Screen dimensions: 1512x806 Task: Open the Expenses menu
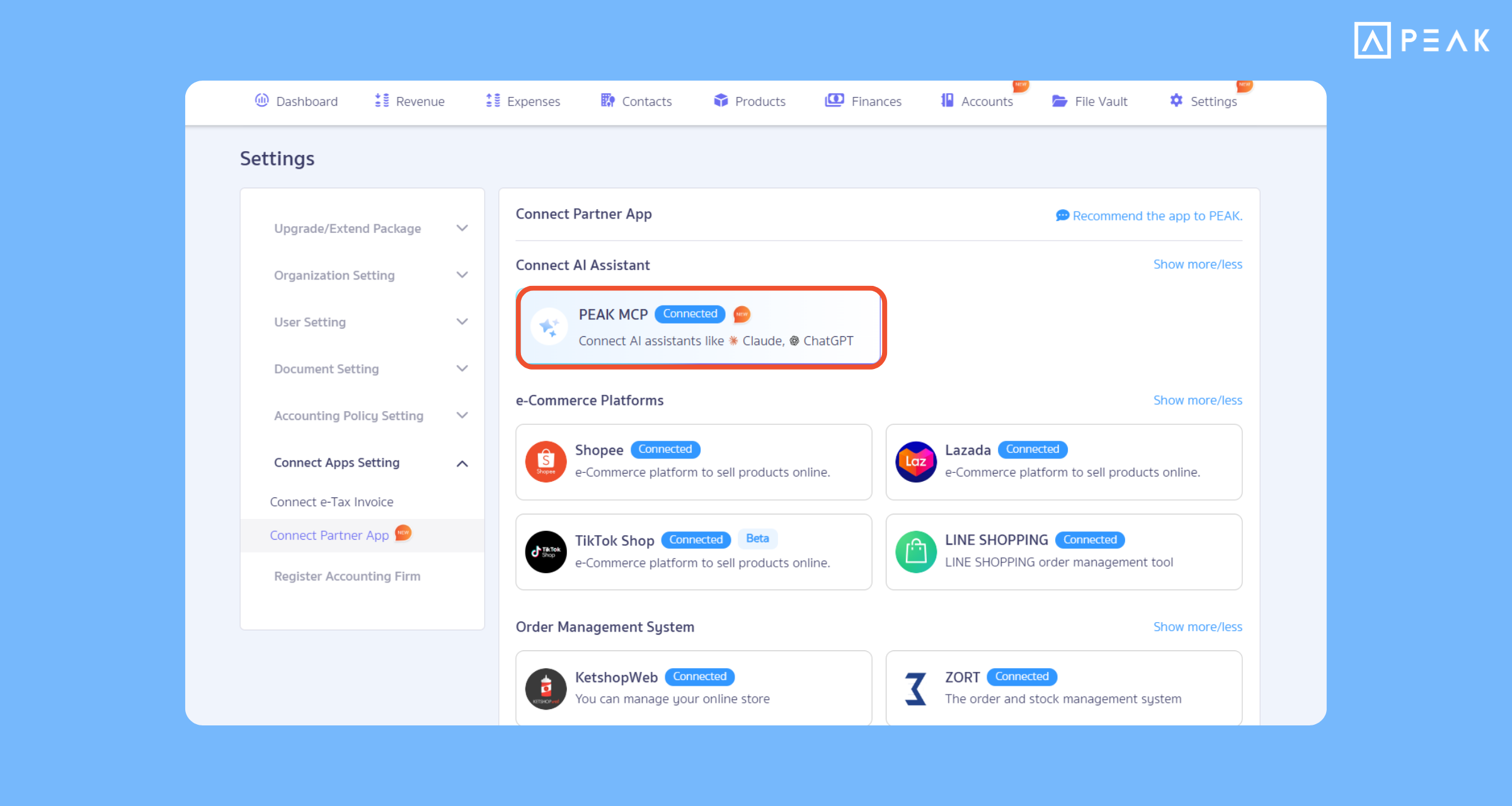click(523, 101)
